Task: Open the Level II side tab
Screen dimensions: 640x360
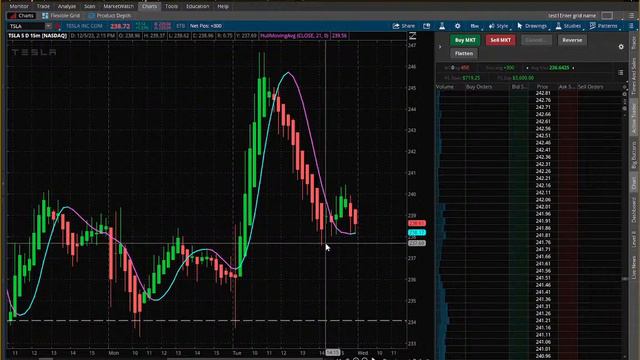Action: [634, 239]
